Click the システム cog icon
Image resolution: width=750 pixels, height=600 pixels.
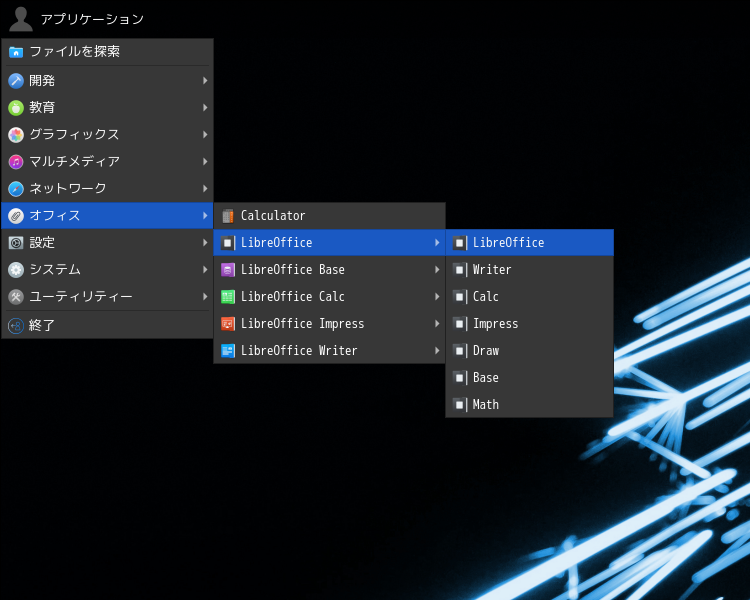(16, 270)
